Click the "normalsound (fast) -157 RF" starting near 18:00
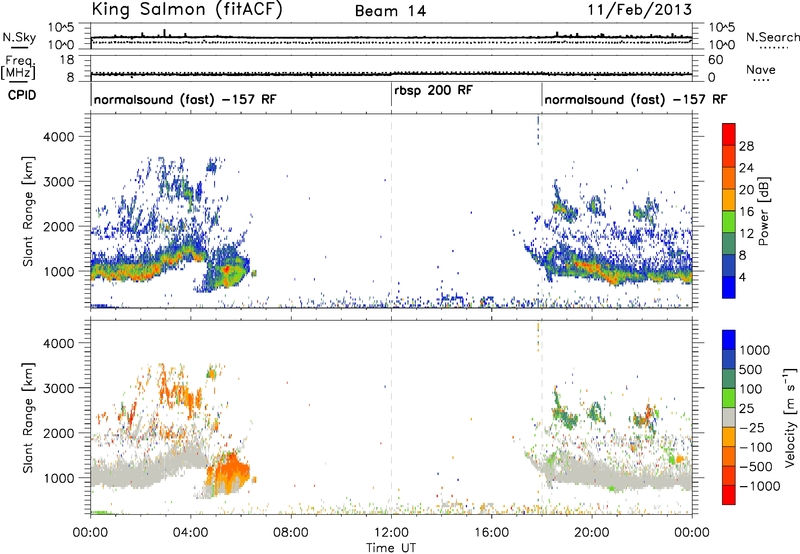800x554 pixels. [x=635, y=99]
